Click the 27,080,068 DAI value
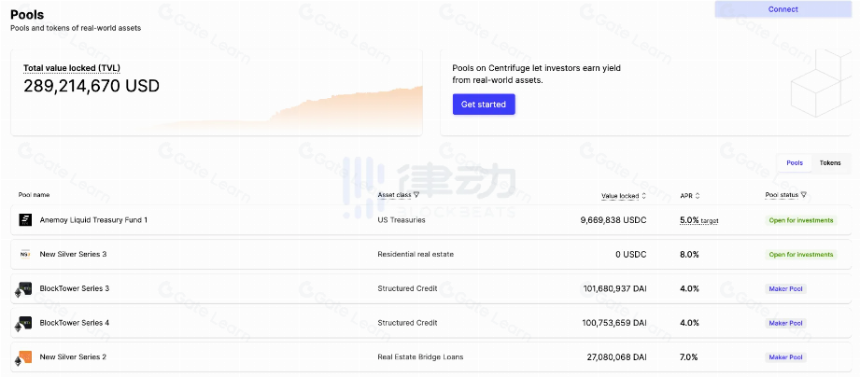This screenshot has width=860, height=377. 616,357
